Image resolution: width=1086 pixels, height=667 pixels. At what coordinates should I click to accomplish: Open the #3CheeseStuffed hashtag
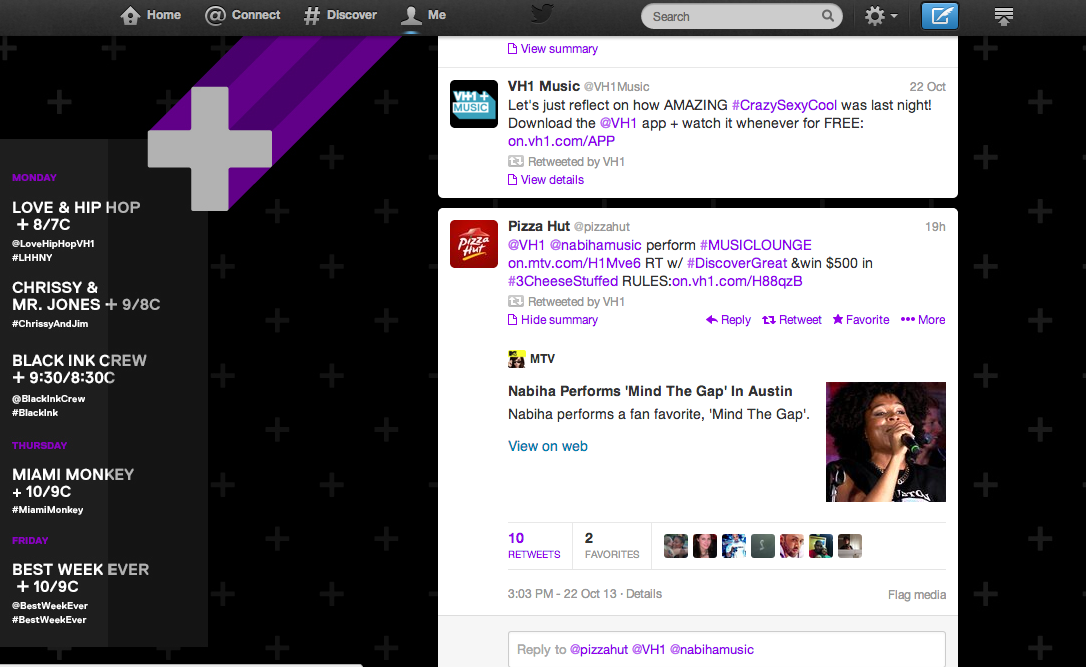coord(563,281)
